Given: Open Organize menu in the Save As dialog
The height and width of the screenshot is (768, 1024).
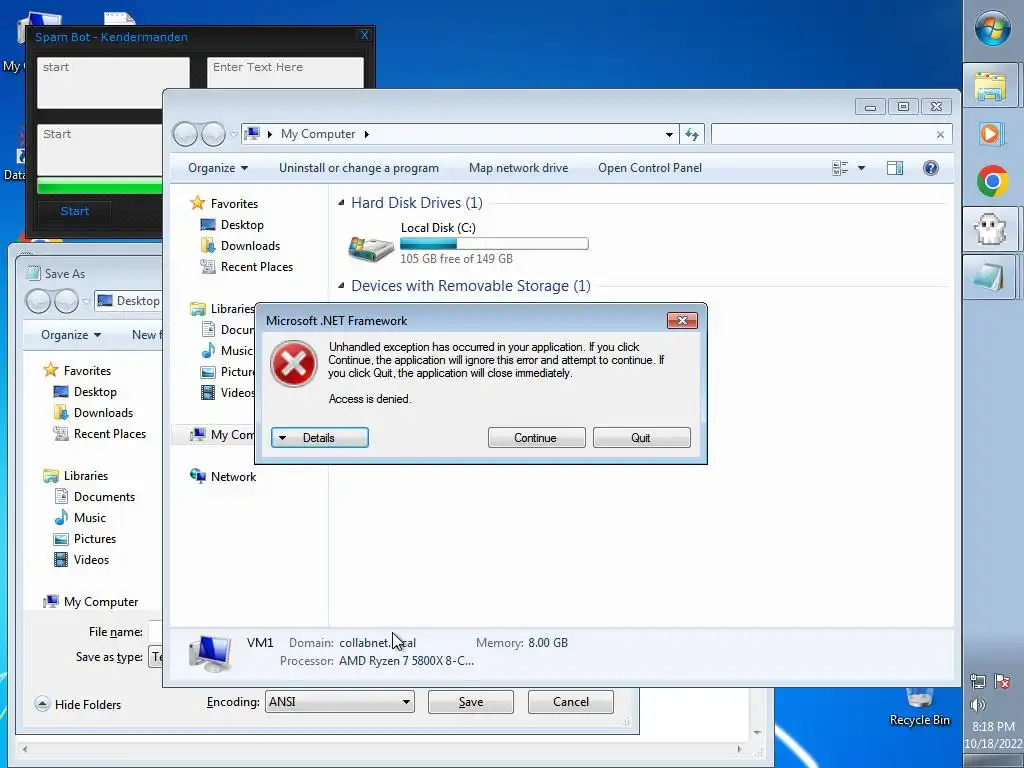Looking at the screenshot, I should [x=71, y=335].
